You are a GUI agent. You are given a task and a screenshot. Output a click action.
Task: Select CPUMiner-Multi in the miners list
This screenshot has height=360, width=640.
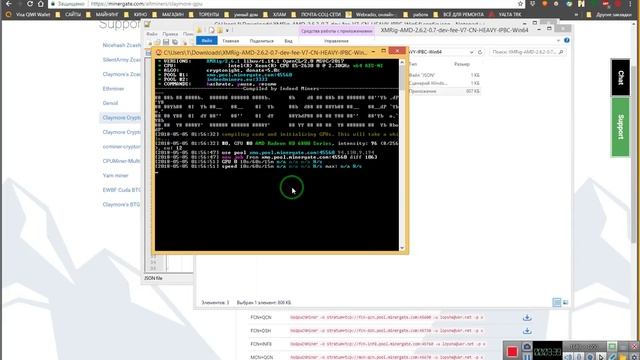coord(122,161)
